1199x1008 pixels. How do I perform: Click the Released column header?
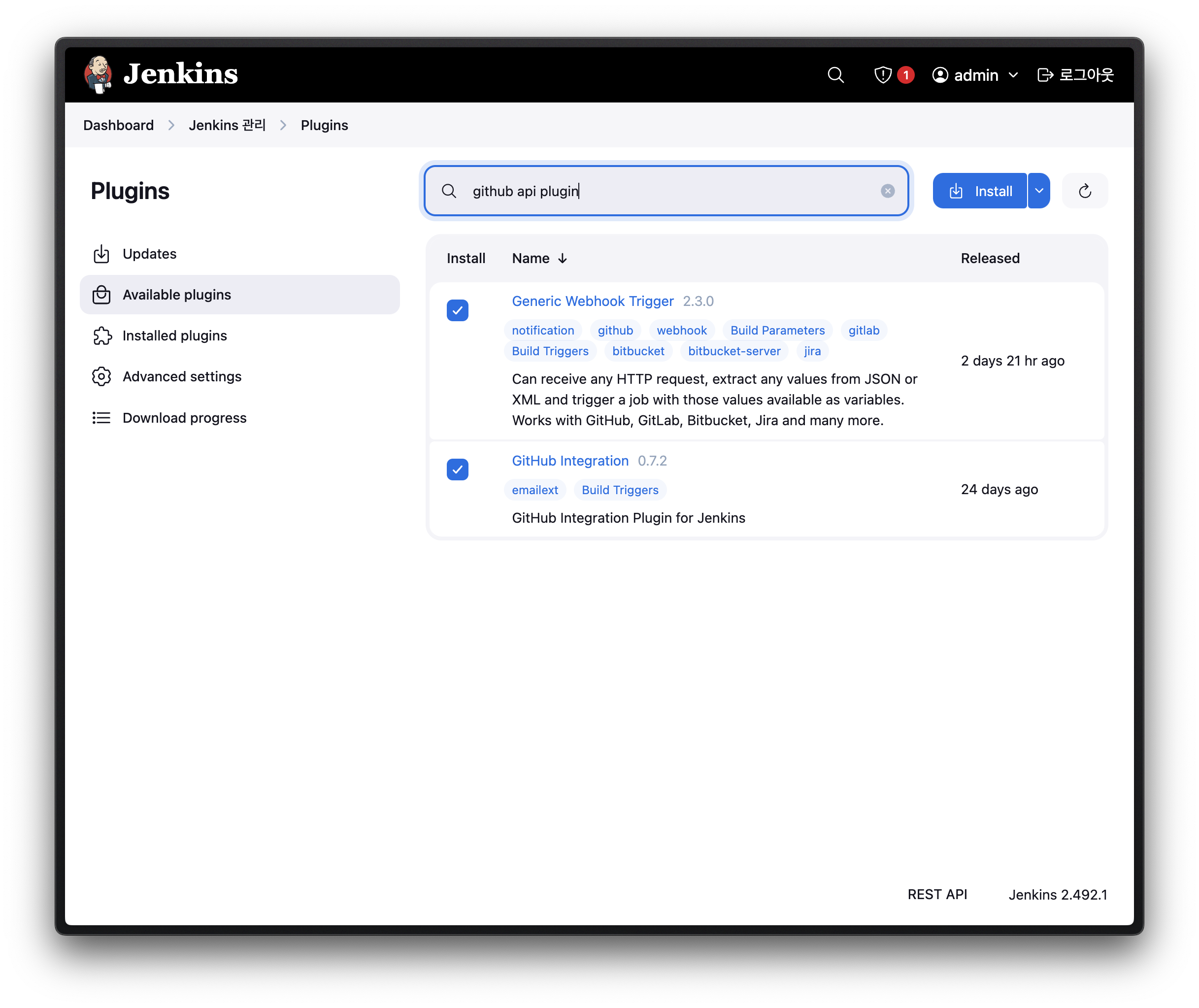[990, 258]
